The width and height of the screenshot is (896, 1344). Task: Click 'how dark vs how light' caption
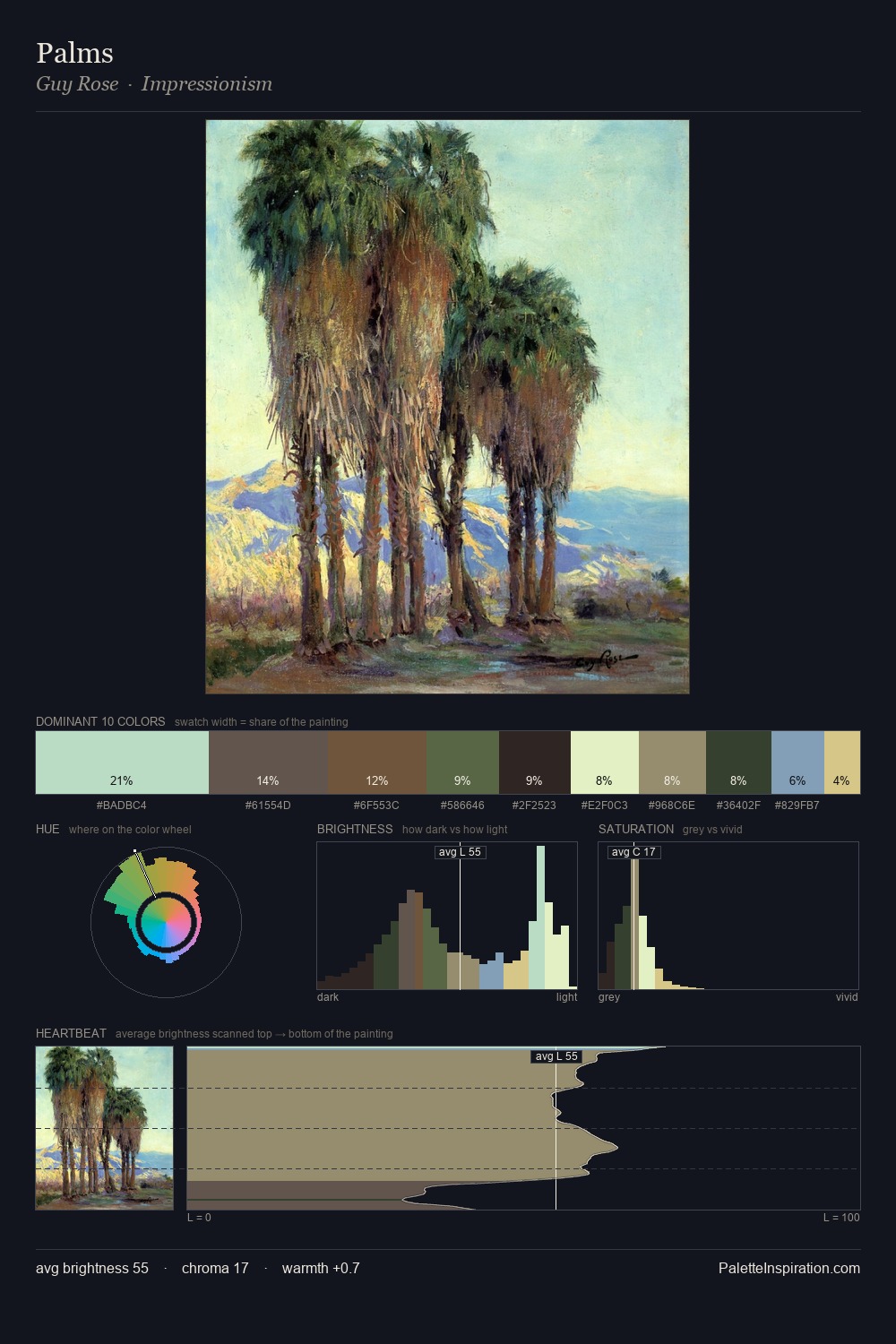pyautogui.click(x=455, y=830)
